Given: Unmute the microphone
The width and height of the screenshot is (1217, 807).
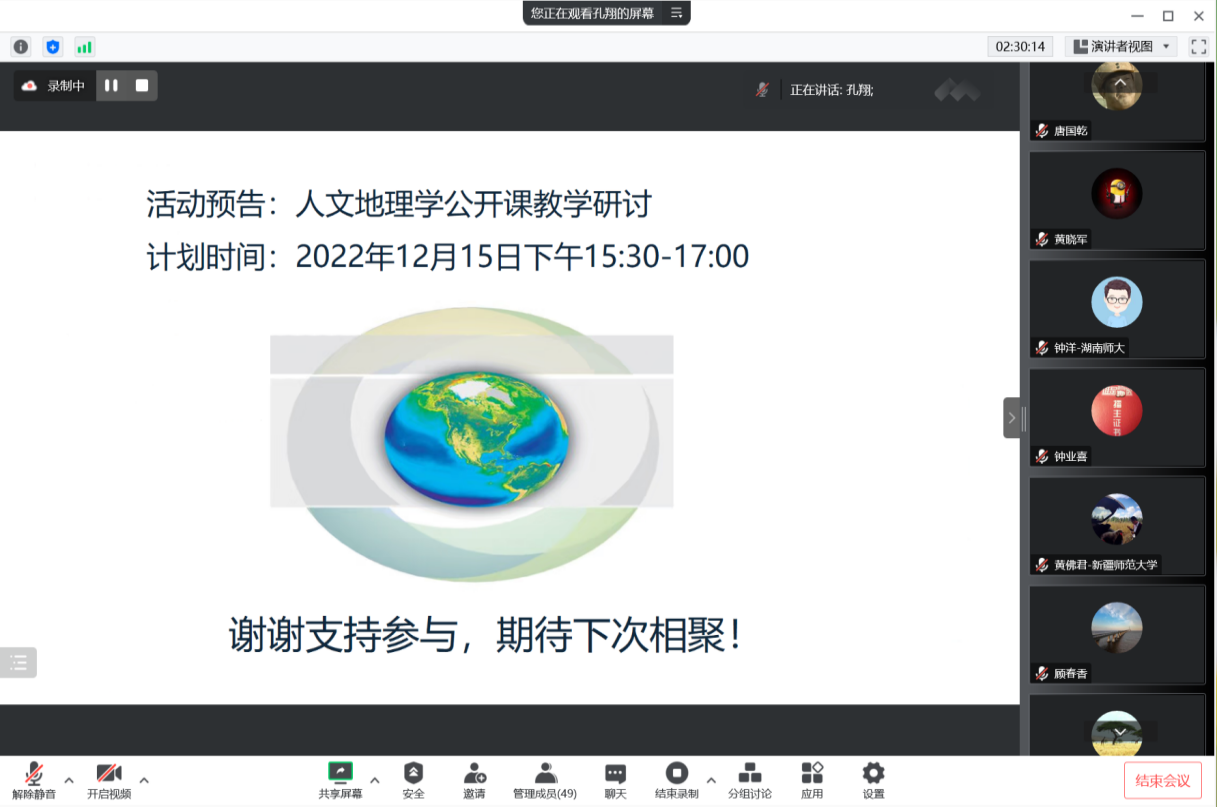Looking at the screenshot, I should pos(34,779).
